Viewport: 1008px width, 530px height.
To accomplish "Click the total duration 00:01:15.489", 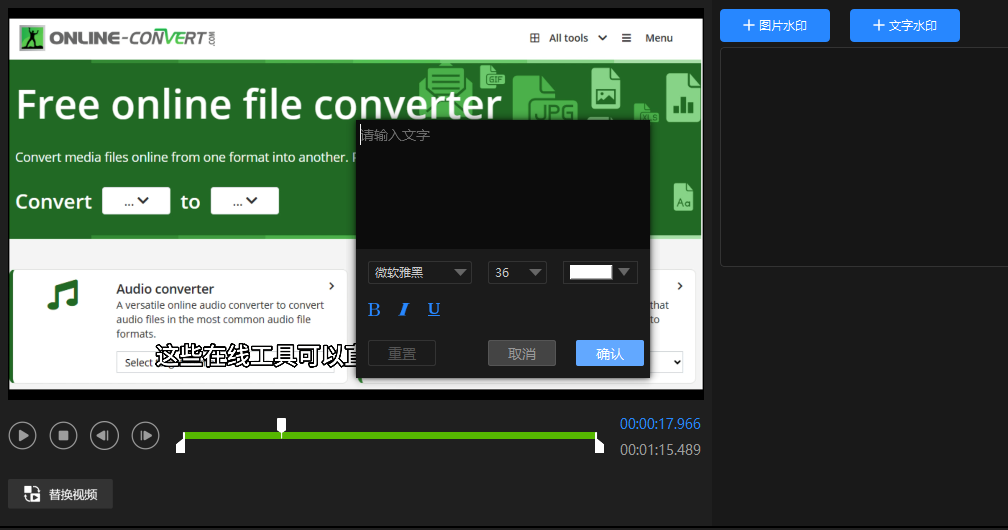I will tap(660, 450).
